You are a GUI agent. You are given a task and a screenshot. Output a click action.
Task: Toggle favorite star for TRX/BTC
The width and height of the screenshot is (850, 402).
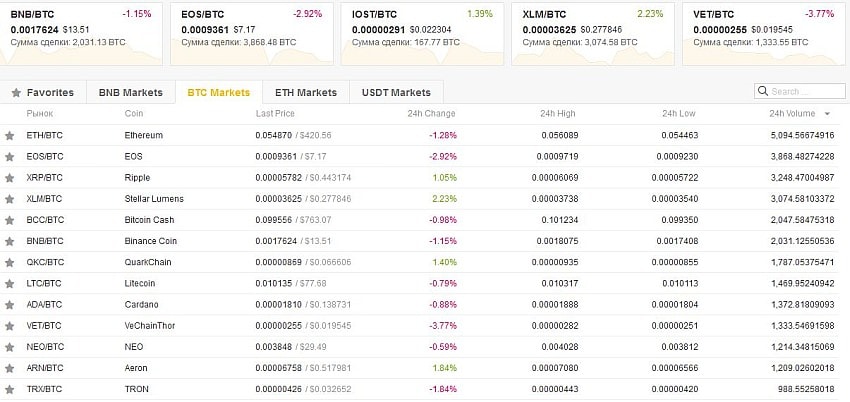click(x=10, y=388)
